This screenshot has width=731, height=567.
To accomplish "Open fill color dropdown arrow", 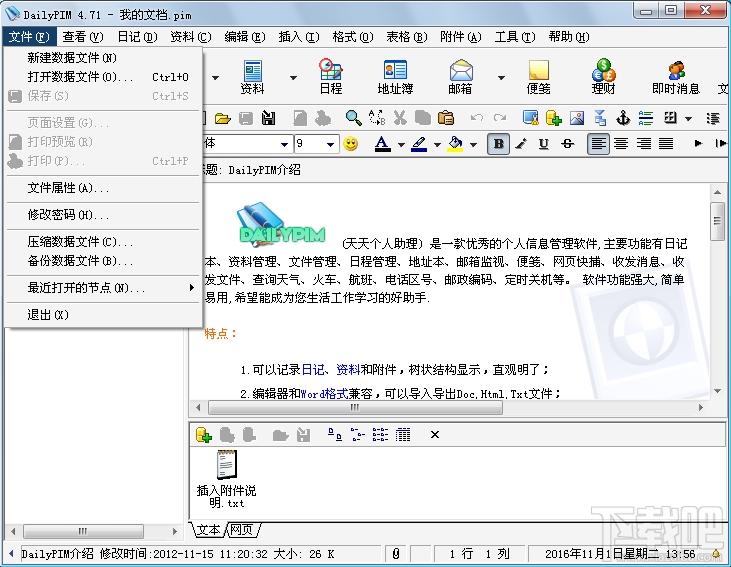I will (x=473, y=145).
